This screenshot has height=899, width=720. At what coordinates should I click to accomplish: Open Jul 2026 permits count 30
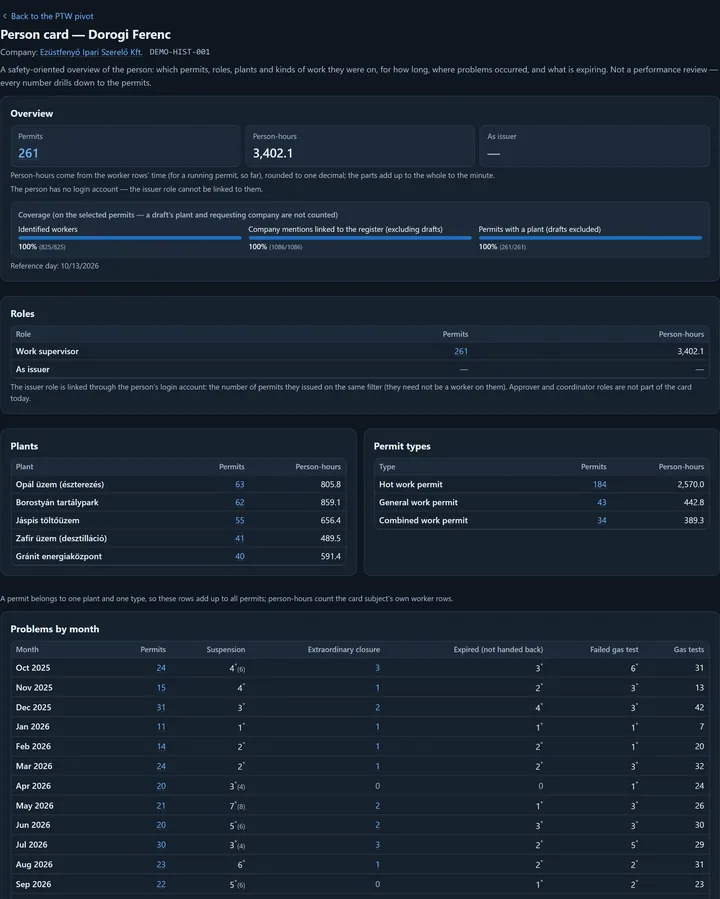161,845
